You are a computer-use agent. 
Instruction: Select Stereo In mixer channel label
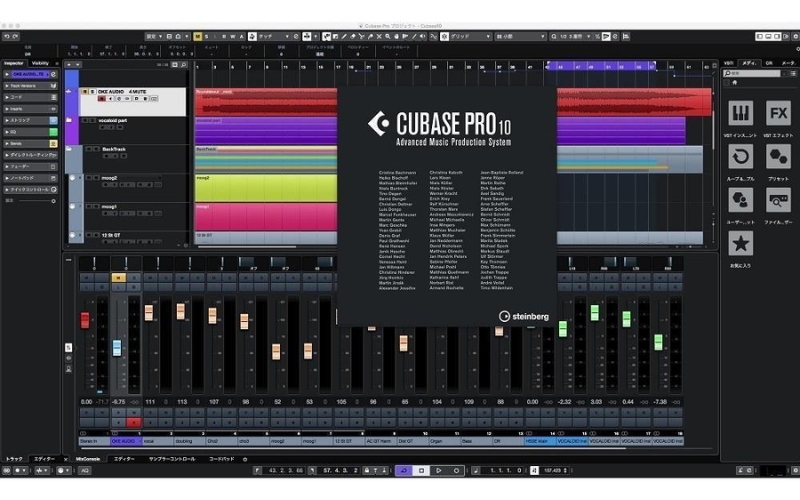94,441
